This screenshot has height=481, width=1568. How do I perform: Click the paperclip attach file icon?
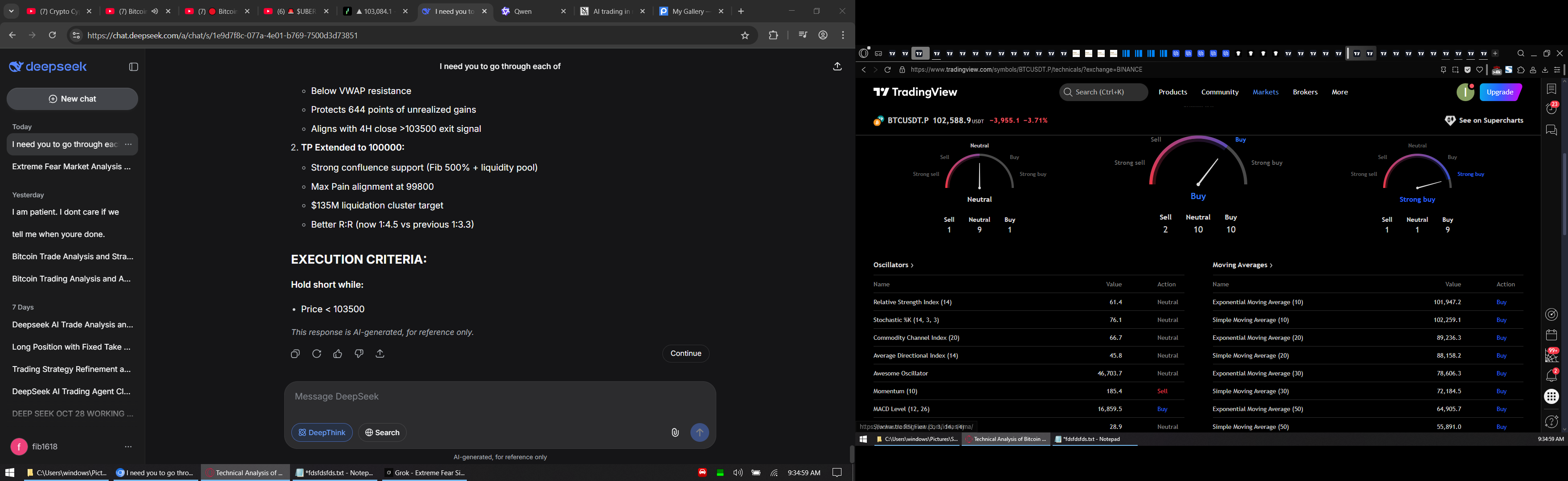pos(675,432)
